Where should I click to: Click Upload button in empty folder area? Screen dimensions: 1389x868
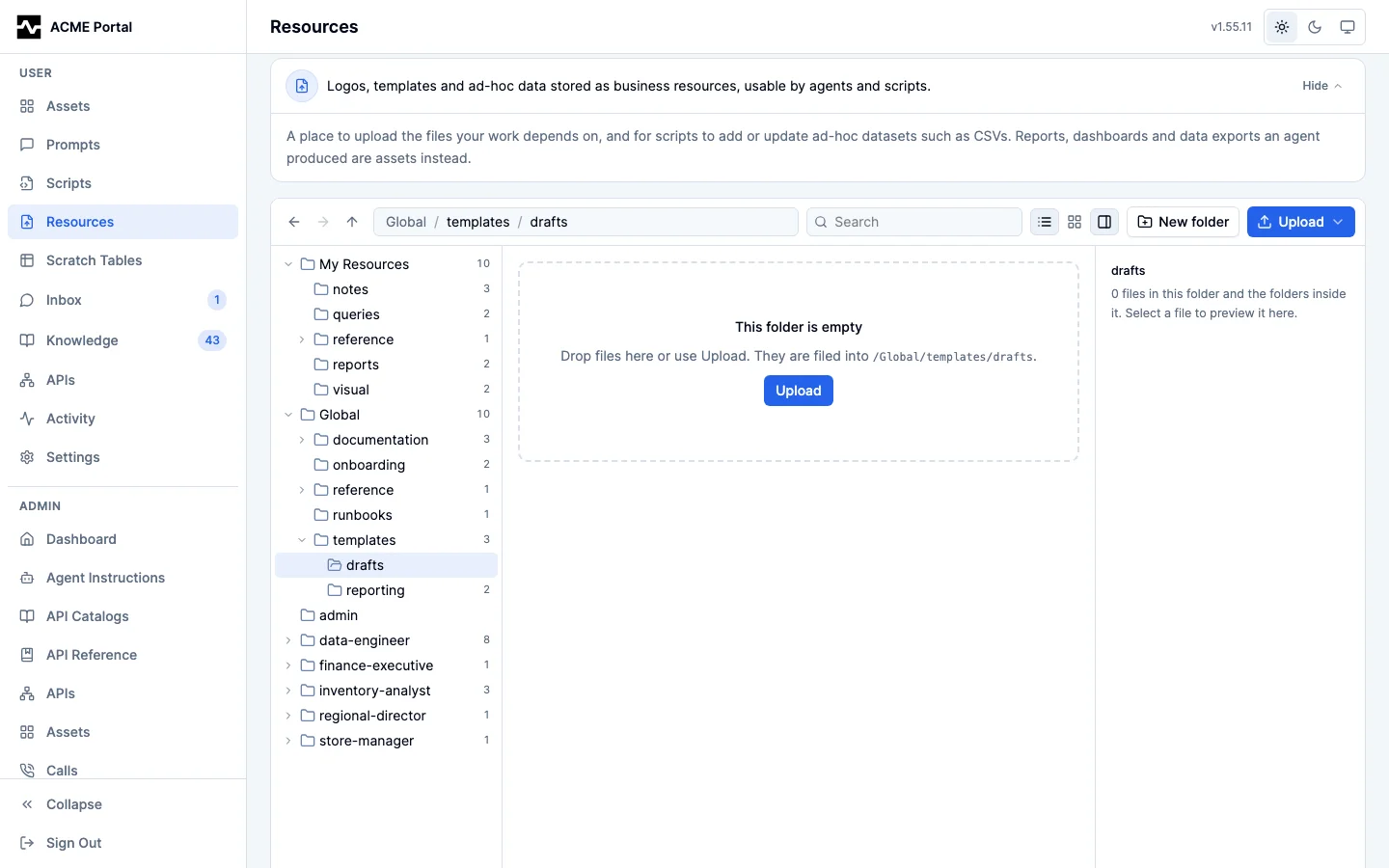tap(799, 391)
